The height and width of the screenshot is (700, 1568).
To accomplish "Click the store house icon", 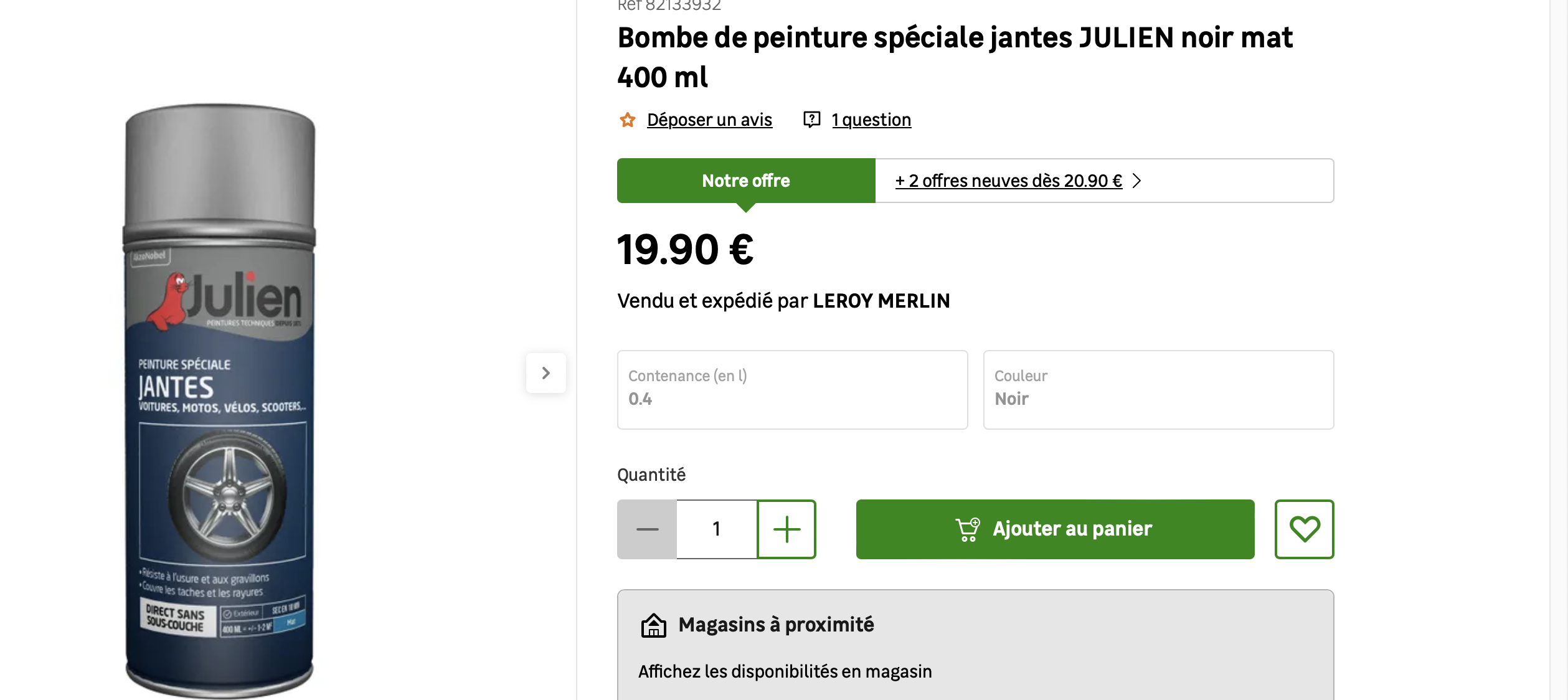I will click(653, 625).
